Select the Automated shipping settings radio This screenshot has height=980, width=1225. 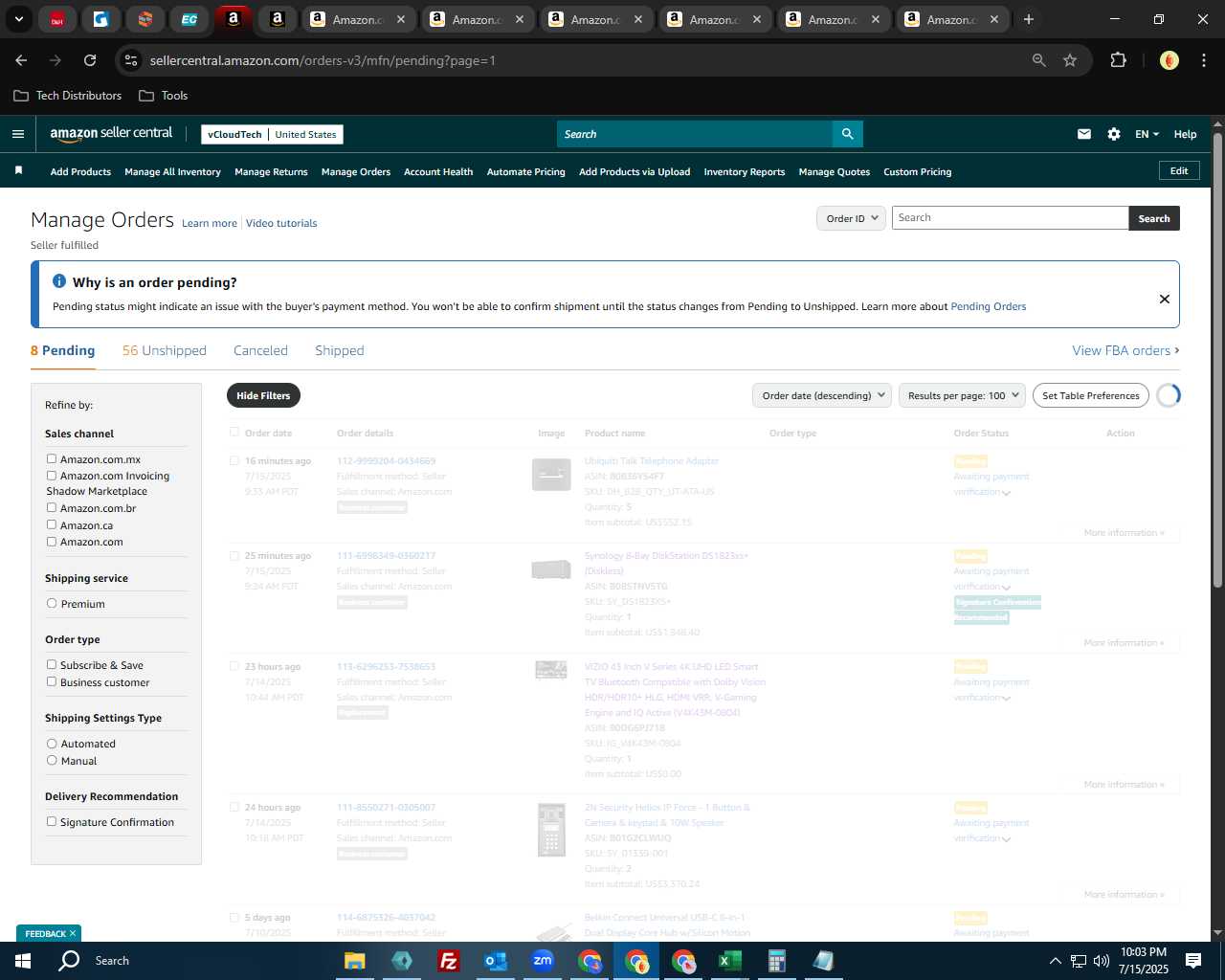(52, 743)
